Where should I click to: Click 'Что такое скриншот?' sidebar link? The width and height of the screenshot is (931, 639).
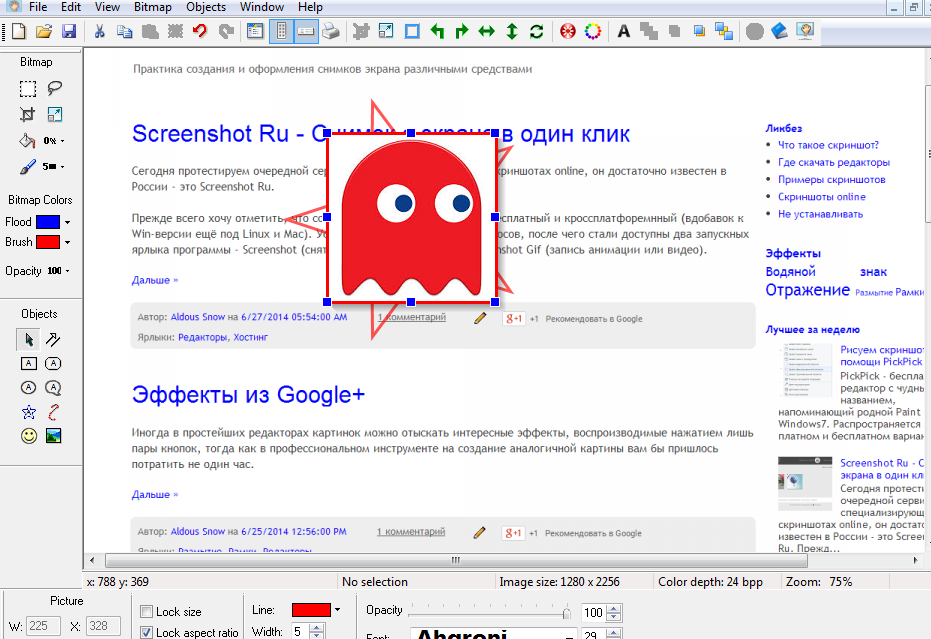click(828, 145)
